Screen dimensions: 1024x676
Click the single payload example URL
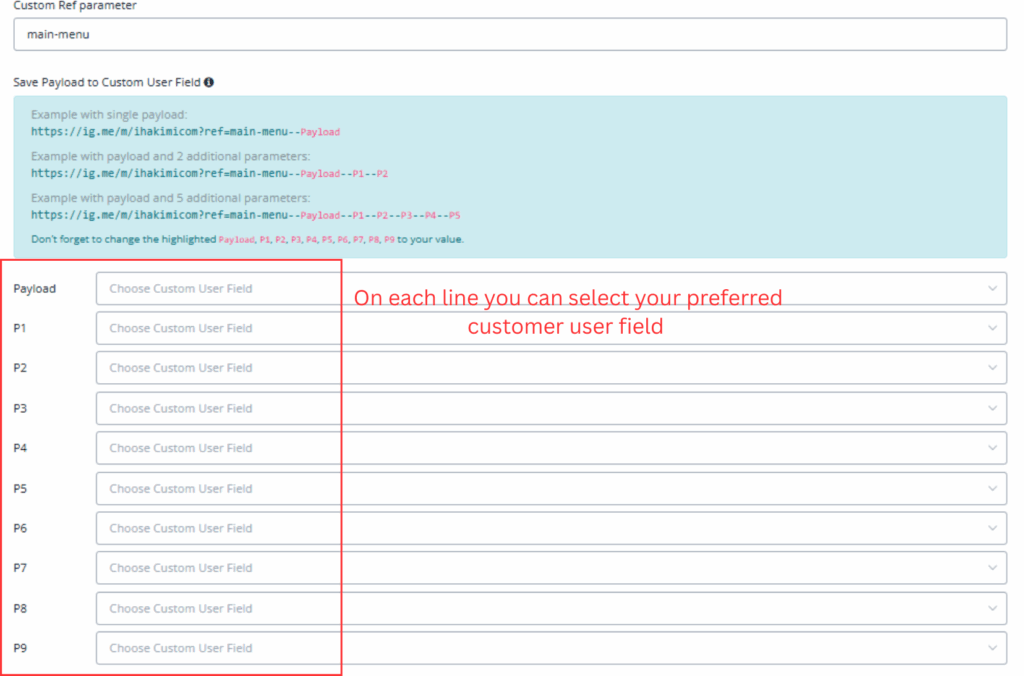point(185,131)
